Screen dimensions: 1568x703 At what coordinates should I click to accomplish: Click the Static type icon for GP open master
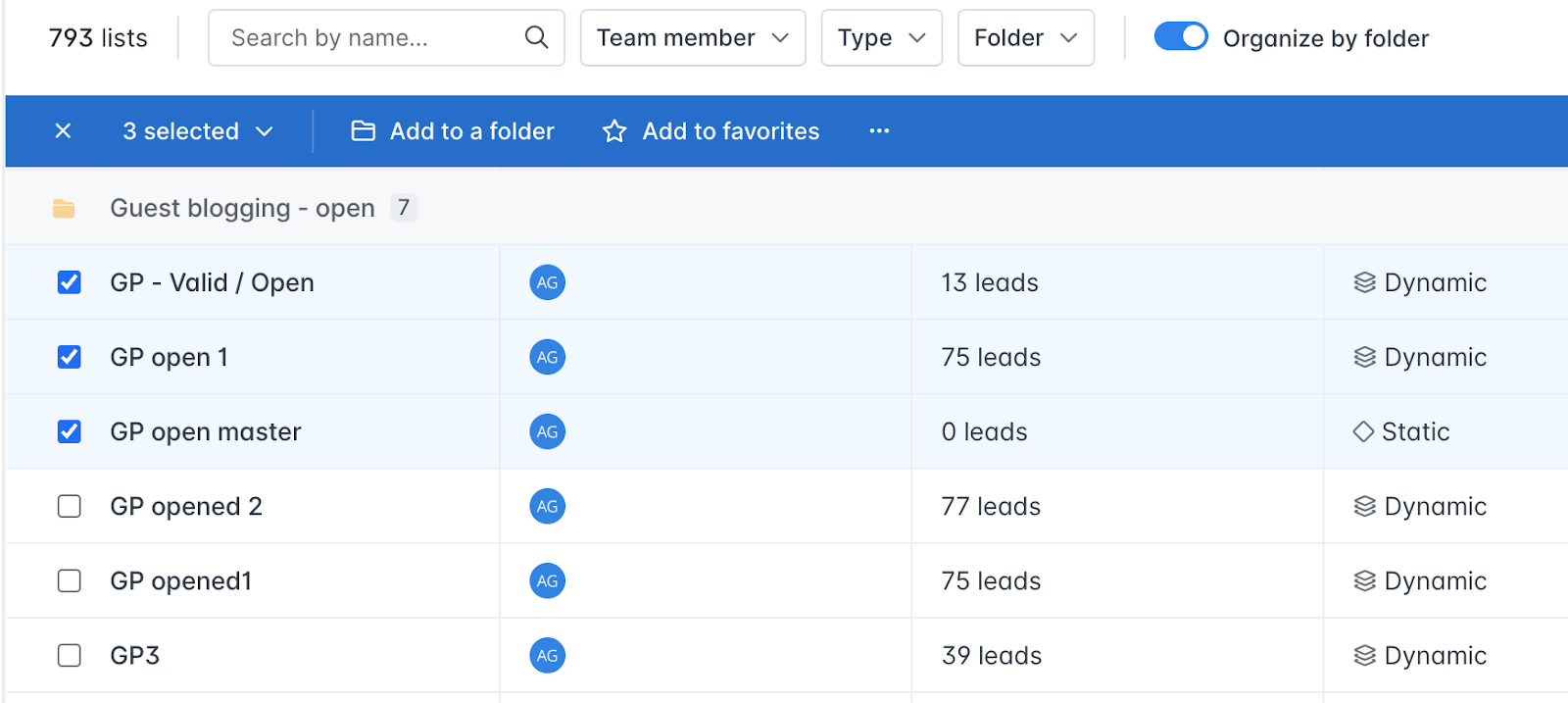1363,431
